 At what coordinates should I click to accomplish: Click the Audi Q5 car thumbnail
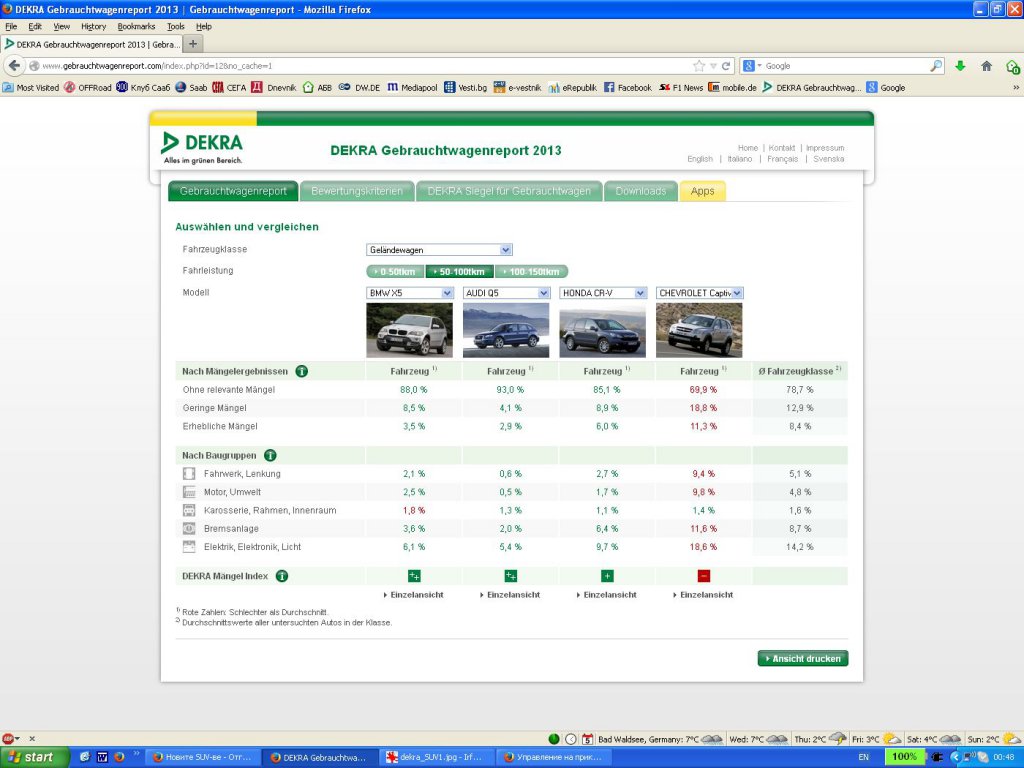(x=506, y=330)
